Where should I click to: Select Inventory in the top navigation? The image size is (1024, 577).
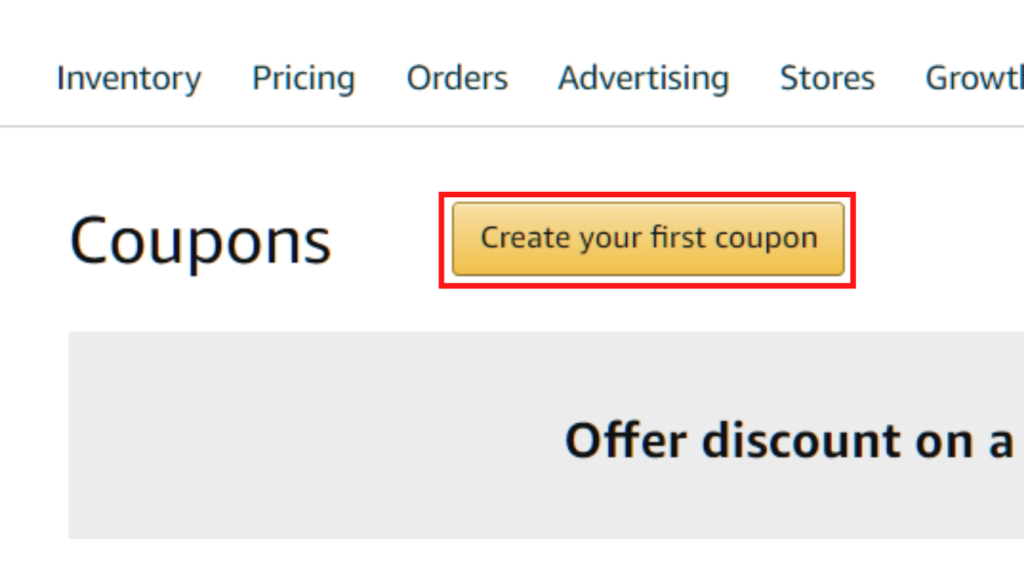tap(129, 79)
